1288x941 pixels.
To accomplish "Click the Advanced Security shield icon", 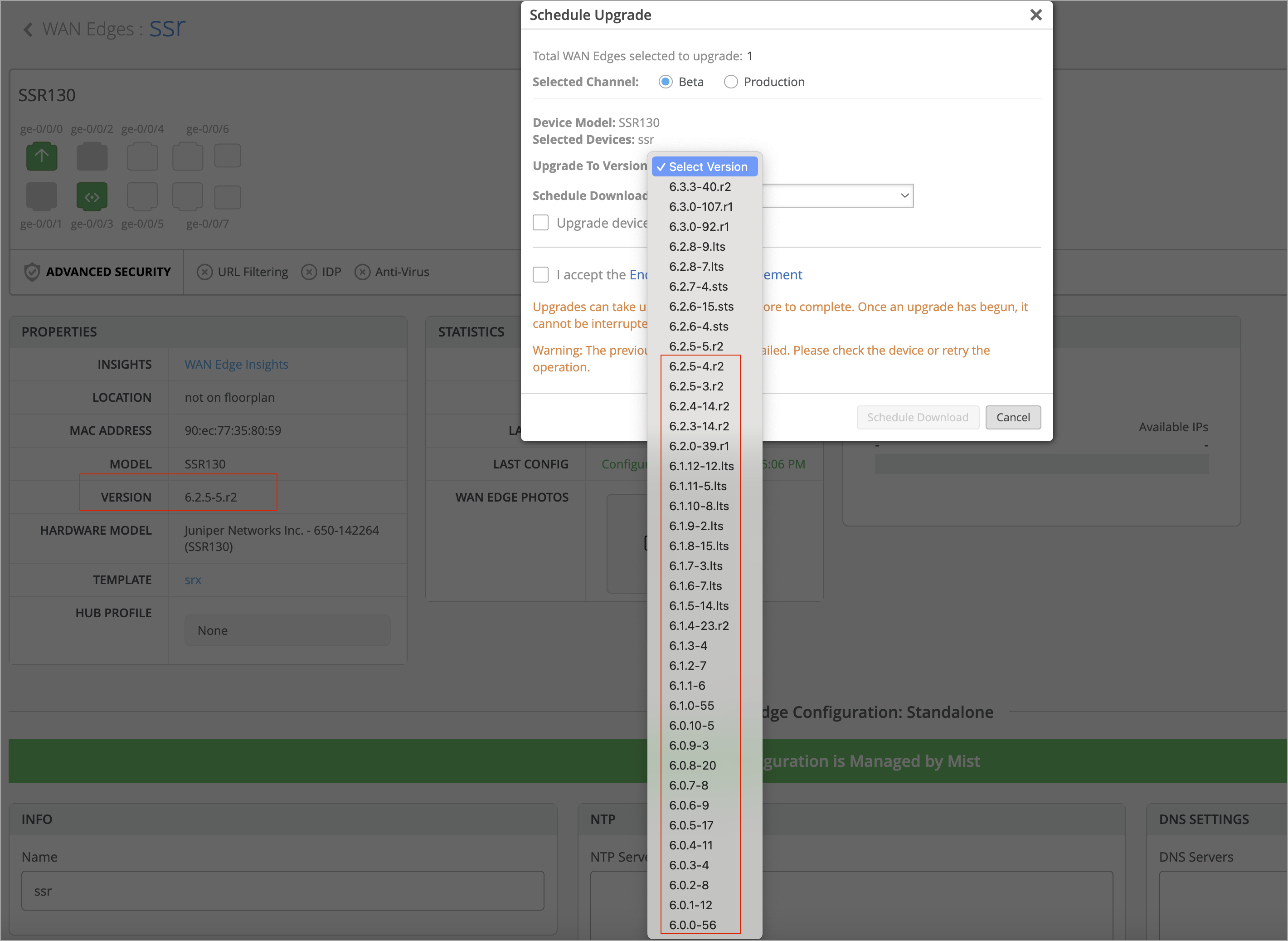I will (x=32, y=272).
